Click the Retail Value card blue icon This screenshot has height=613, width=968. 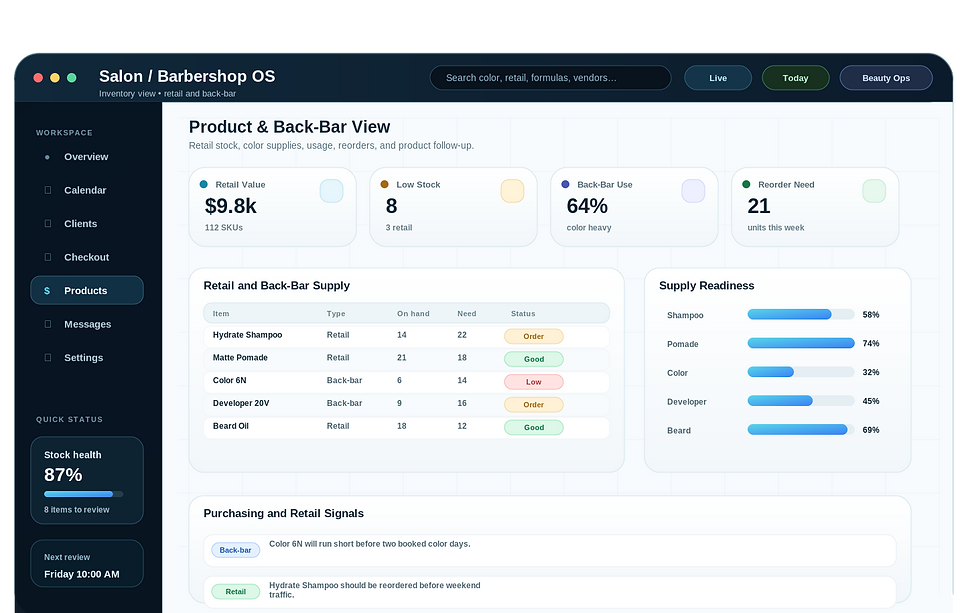(x=332, y=191)
